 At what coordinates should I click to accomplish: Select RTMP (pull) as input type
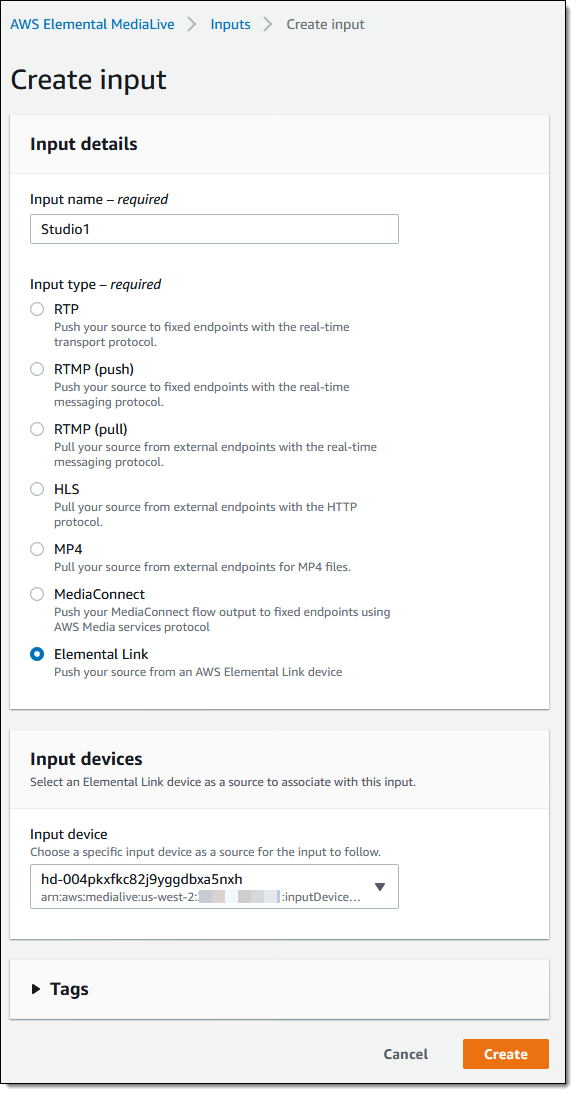[37, 429]
